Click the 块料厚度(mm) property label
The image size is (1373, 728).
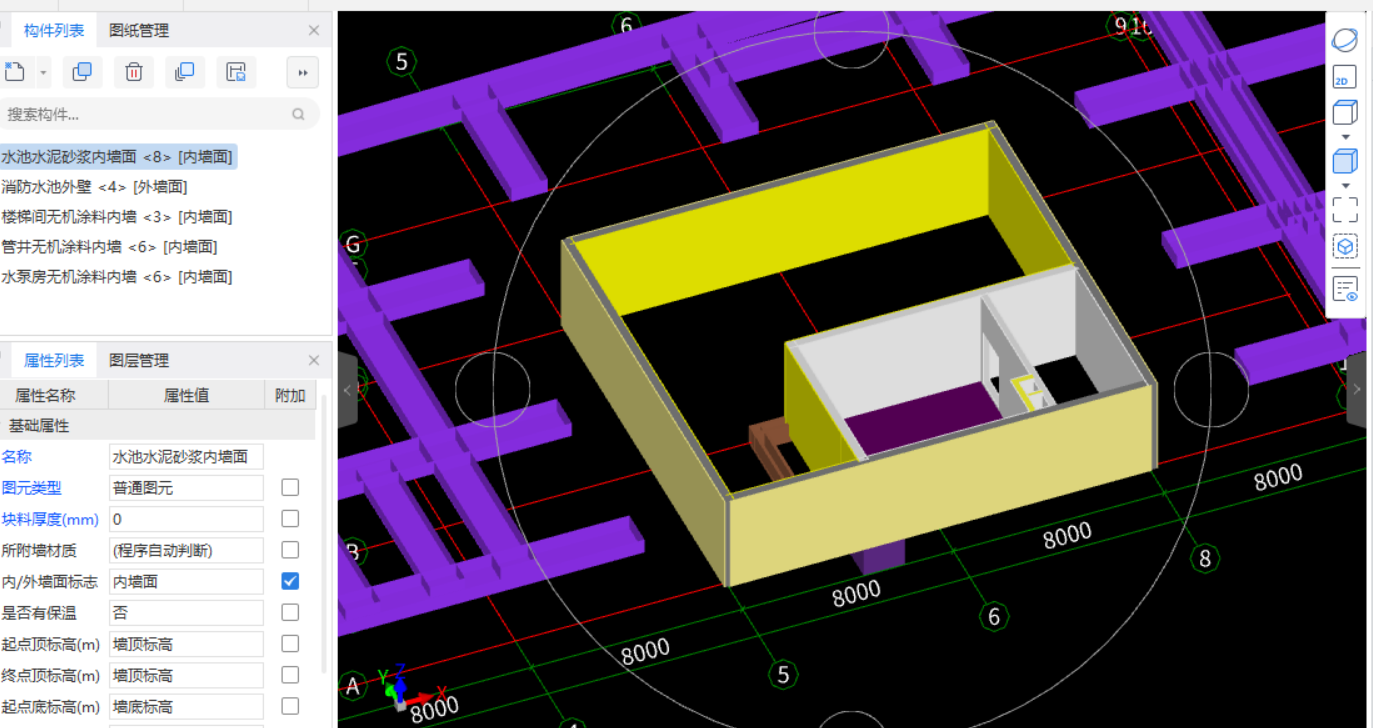[x=50, y=519]
